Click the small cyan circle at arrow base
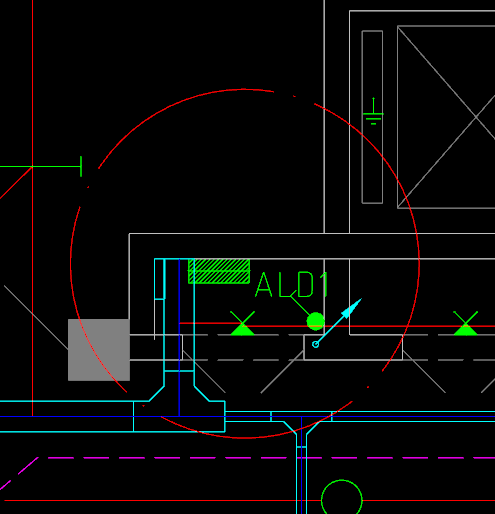The width and height of the screenshot is (495, 514). pos(315,345)
